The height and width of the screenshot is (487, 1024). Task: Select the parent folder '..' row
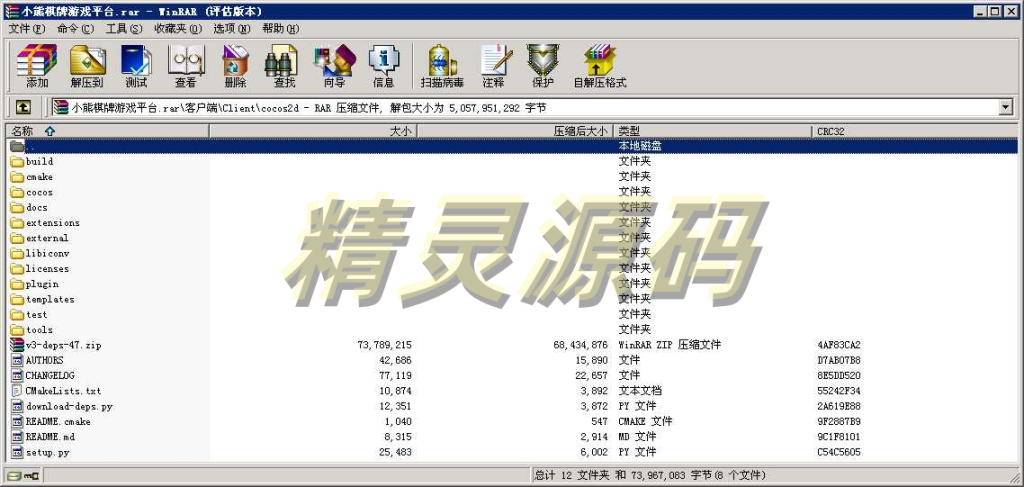click(x=512, y=146)
